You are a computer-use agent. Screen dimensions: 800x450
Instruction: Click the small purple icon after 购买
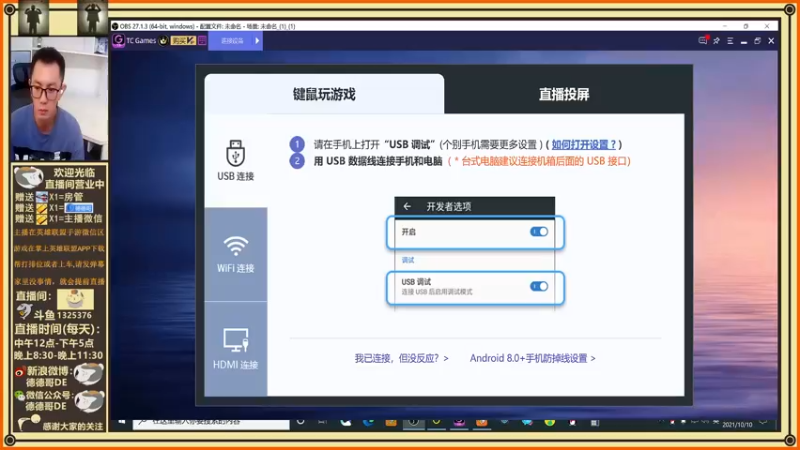(202, 40)
